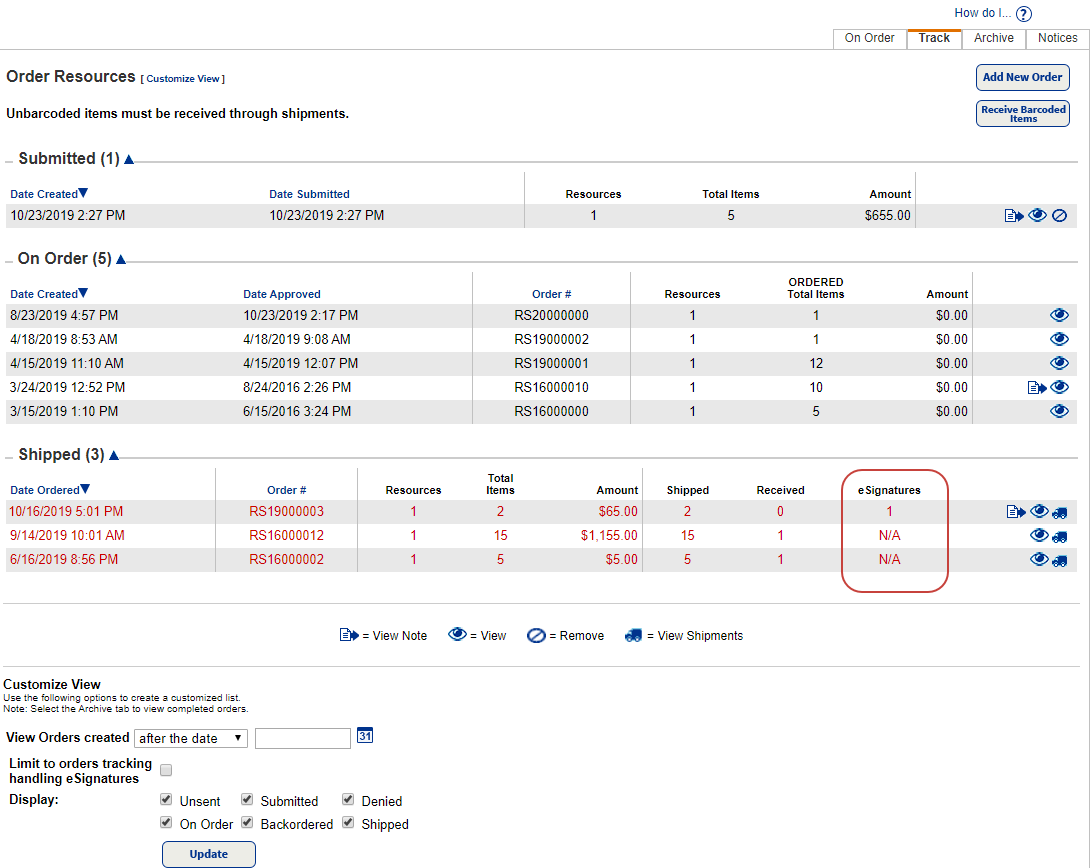The image size is (1090, 868).
Task: Click the date input field
Action: [302, 738]
